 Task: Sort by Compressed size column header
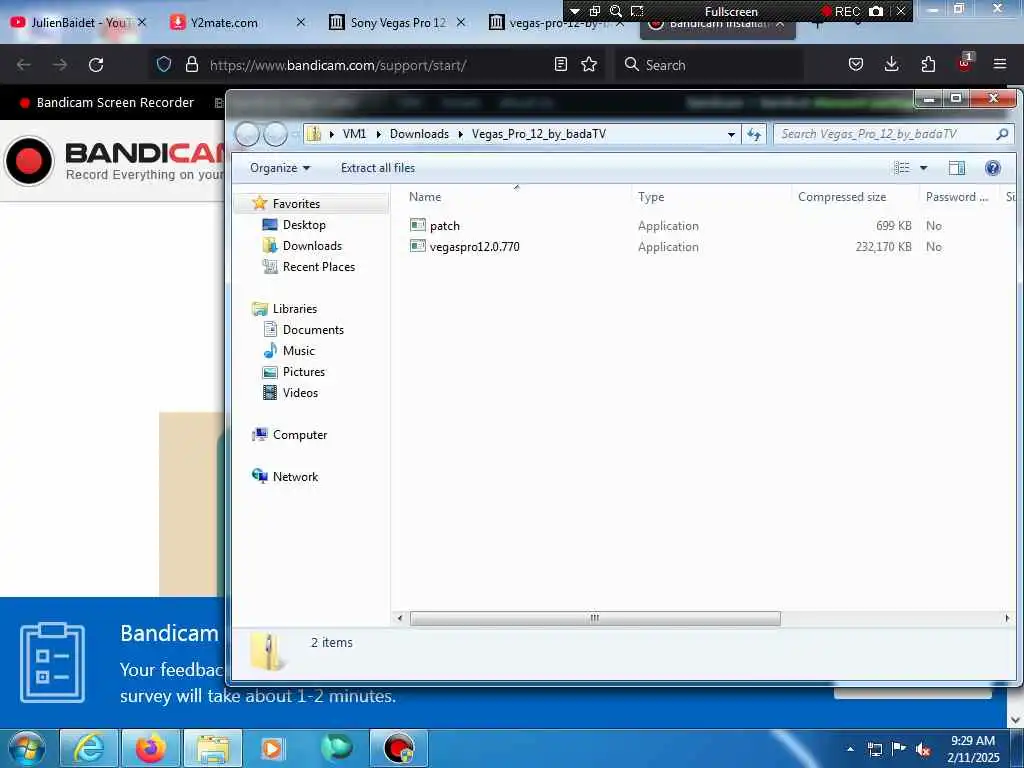point(841,197)
